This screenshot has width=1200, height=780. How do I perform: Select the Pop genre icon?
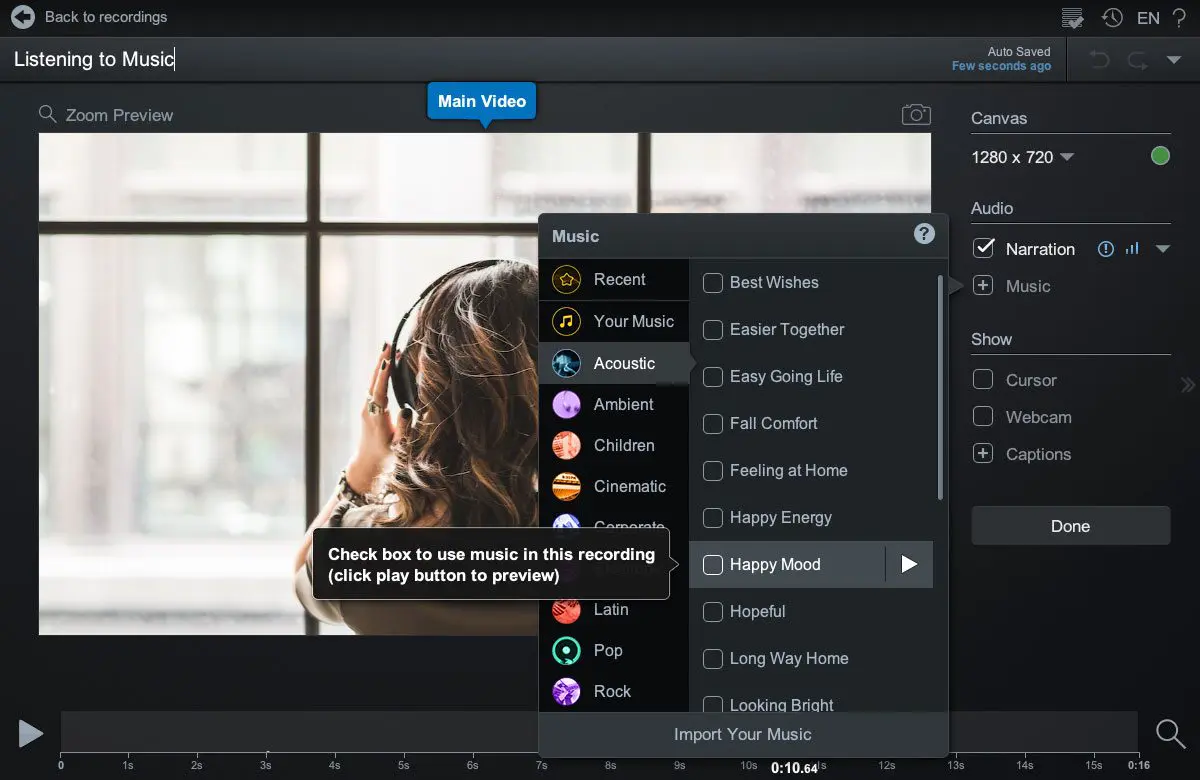tap(565, 650)
